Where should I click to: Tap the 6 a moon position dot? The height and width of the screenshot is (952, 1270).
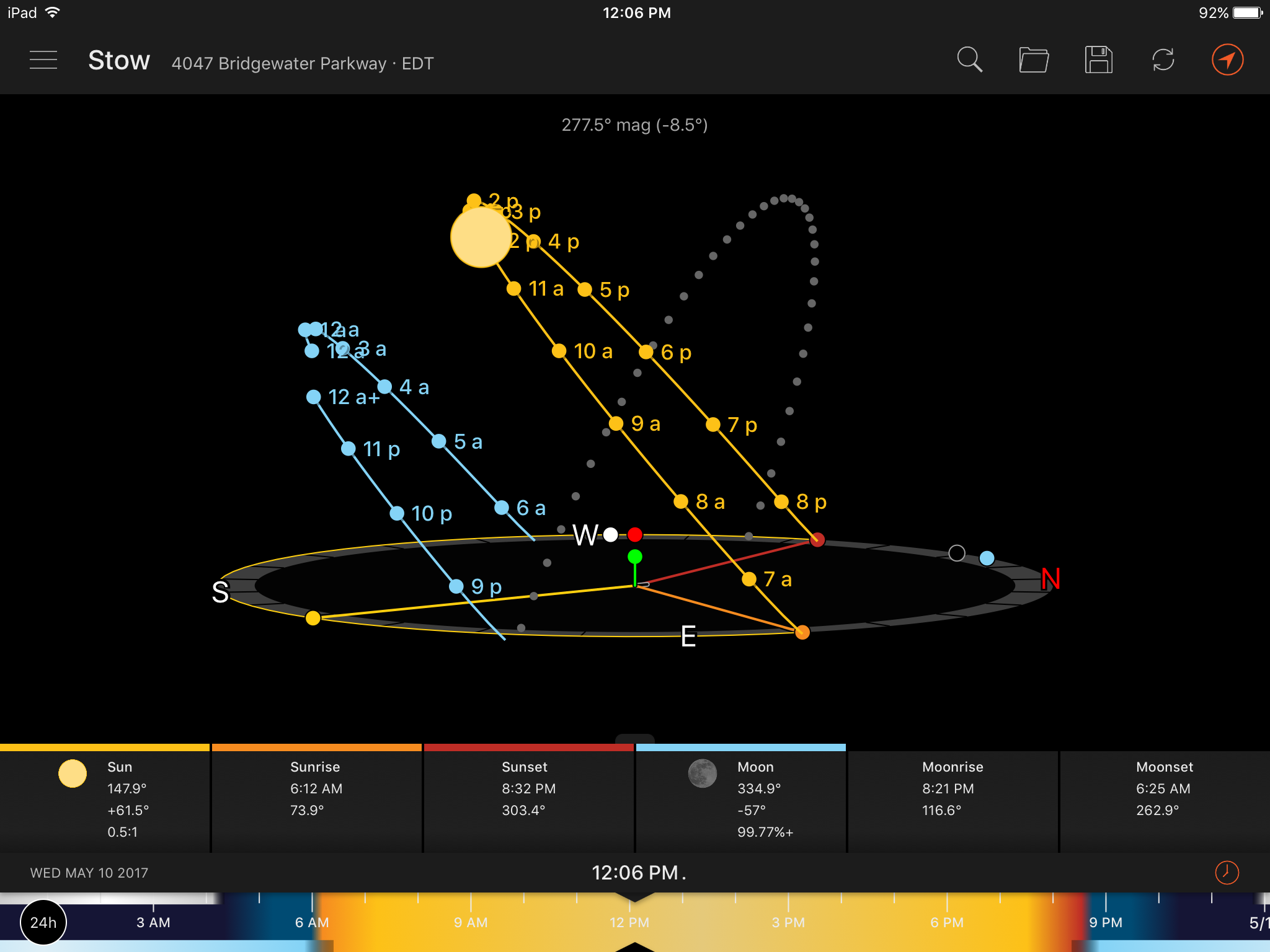pos(502,508)
